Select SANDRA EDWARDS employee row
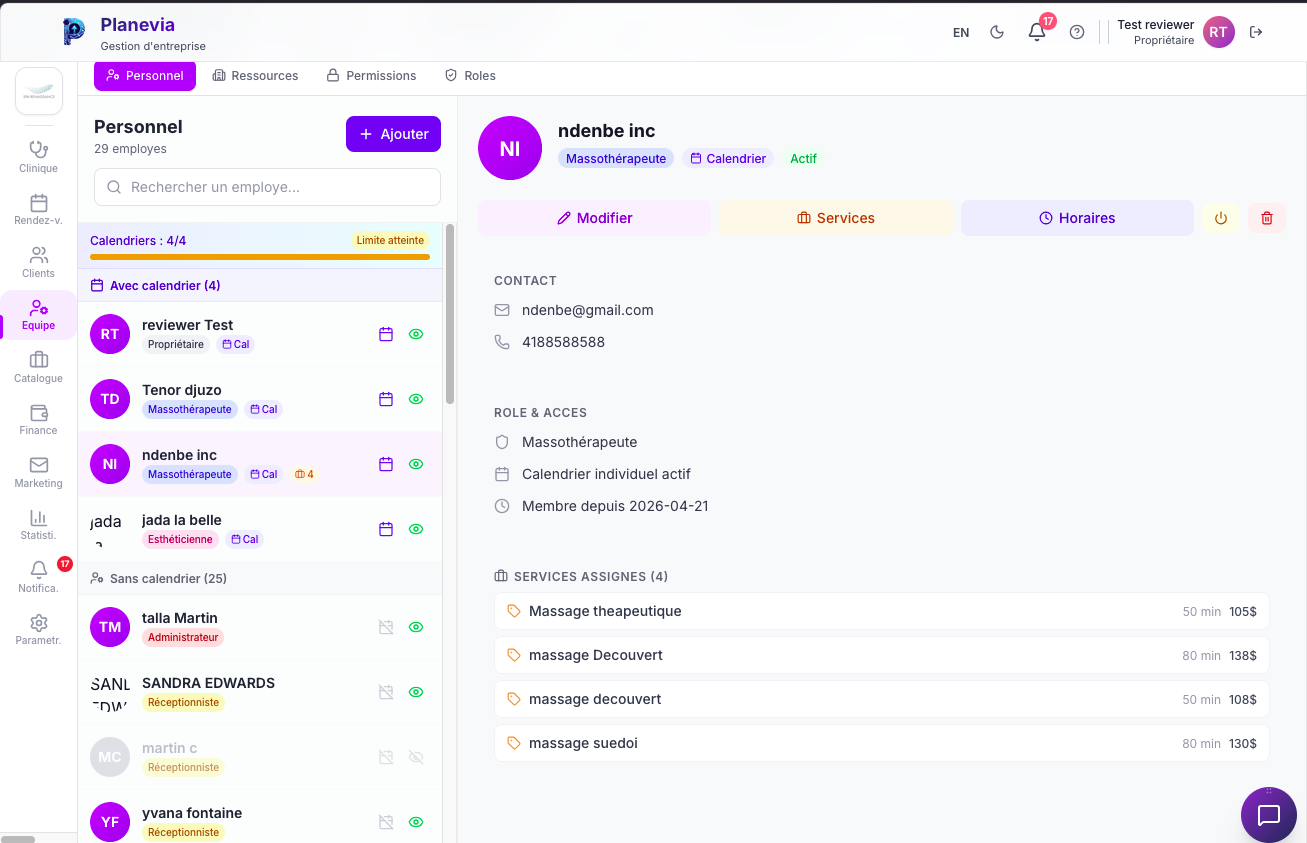Screen dimensions: 1307x843 click(260, 692)
